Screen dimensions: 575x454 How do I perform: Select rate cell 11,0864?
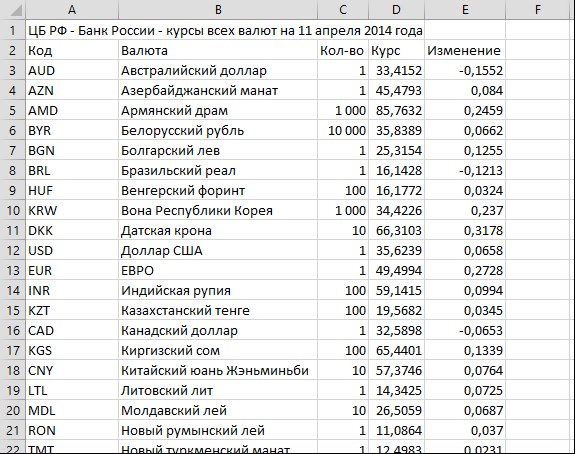point(396,431)
